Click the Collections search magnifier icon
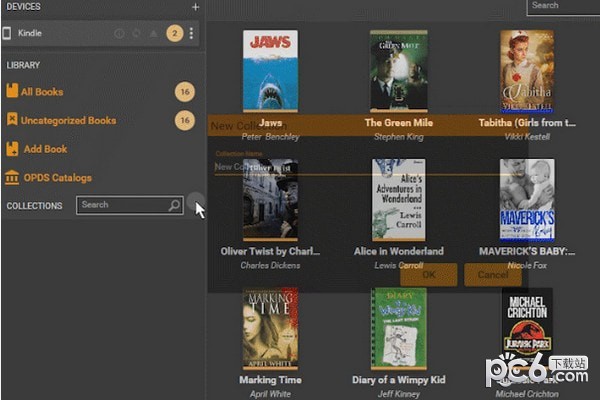 pos(174,206)
